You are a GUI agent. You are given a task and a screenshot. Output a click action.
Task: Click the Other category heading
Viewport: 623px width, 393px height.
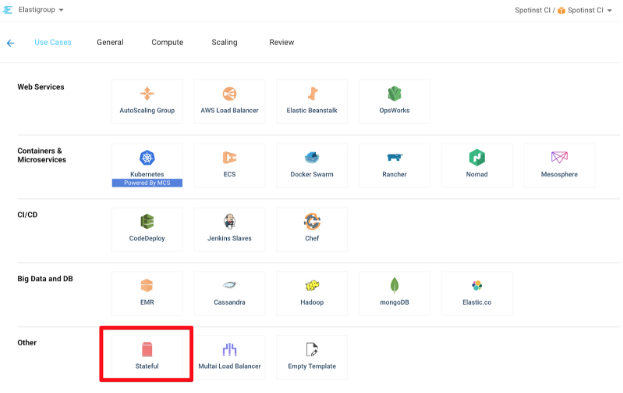click(27, 343)
